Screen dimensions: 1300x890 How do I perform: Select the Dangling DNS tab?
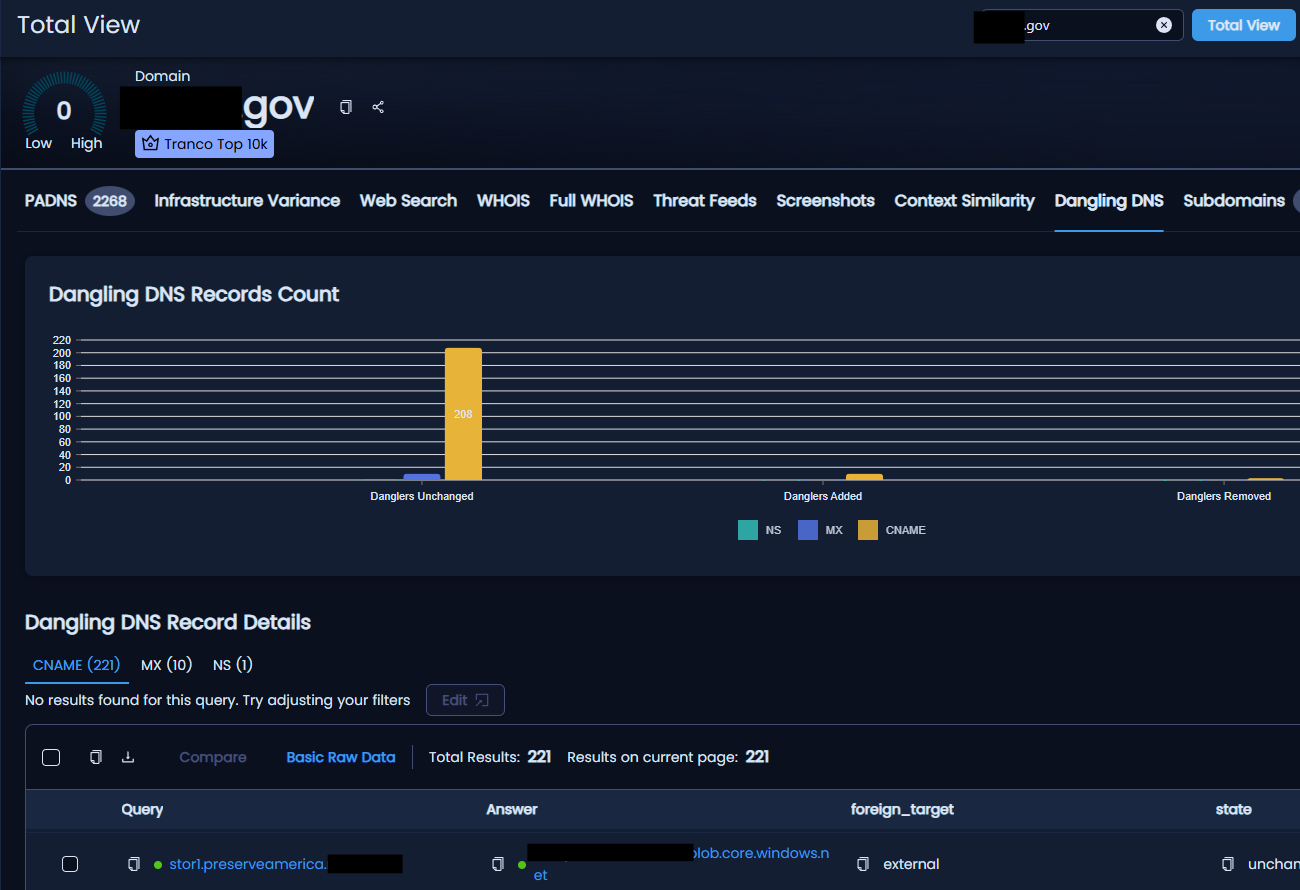pyautogui.click(x=1109, y=201)
